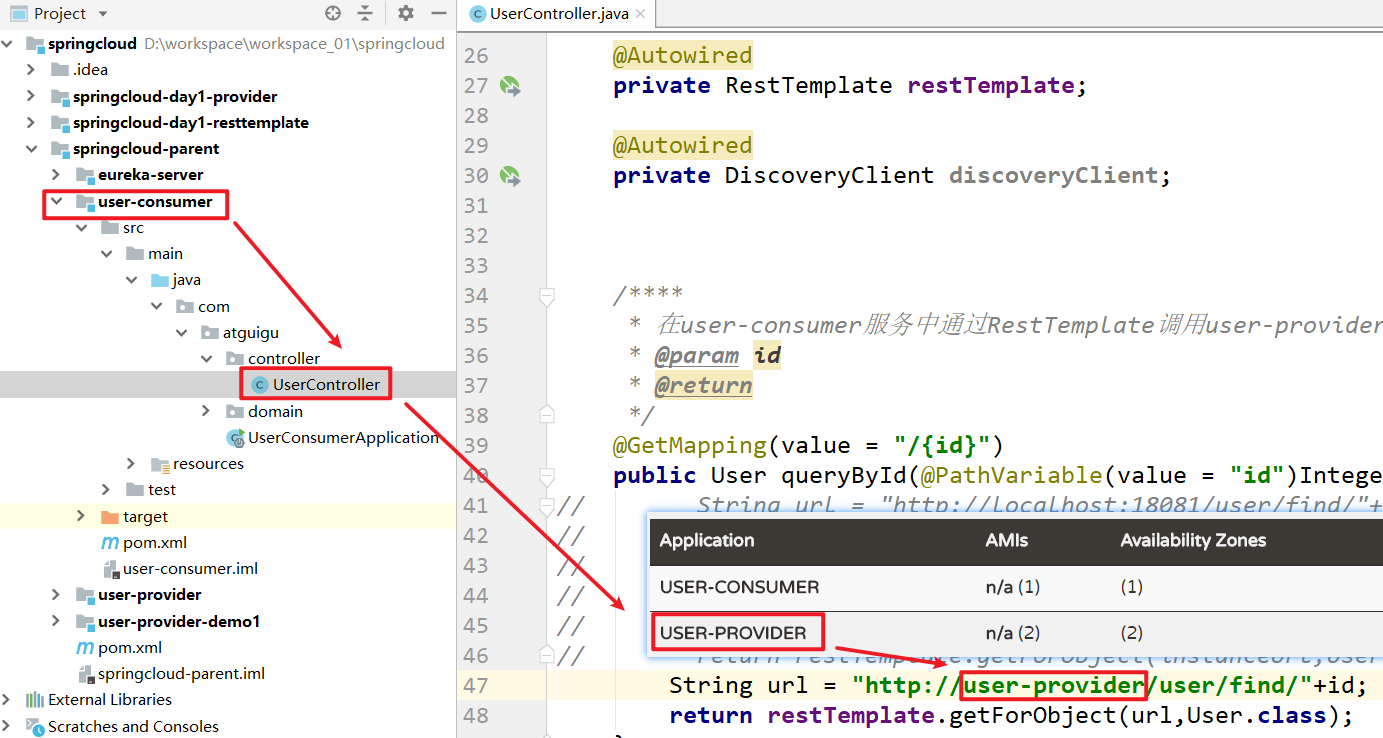Click the autowired bean gutter icon on line 30
Screen dimensions: 1383x738
510,176
